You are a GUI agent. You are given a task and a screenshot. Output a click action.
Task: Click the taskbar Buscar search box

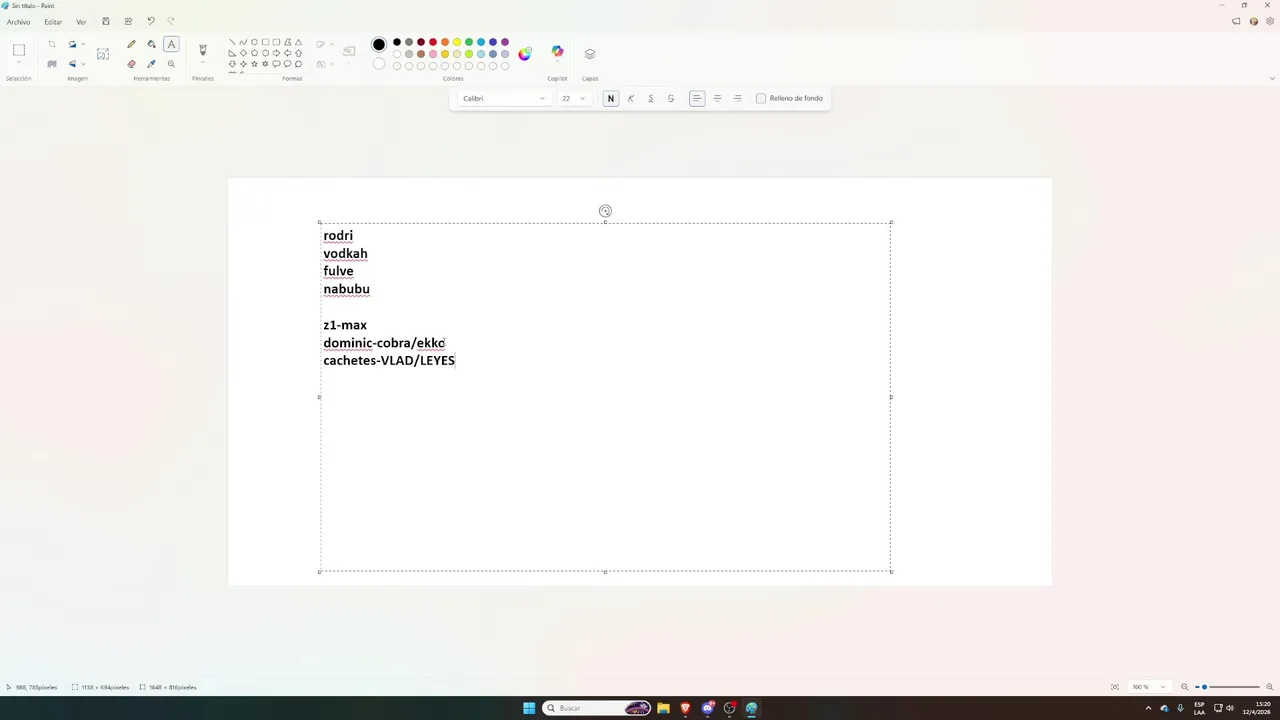597,708
